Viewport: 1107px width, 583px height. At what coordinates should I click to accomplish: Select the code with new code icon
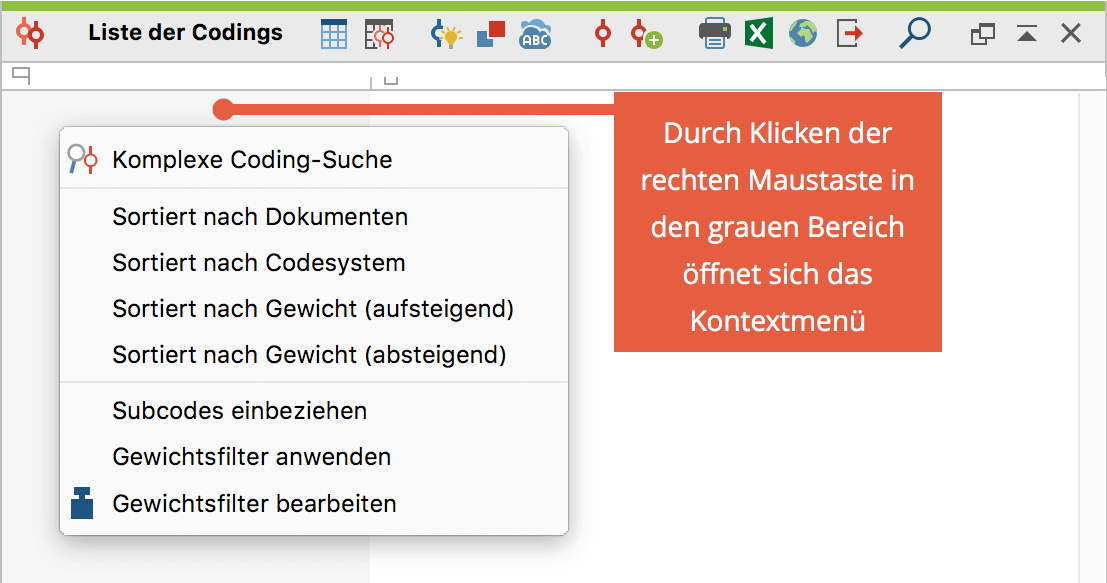click(x=646, y=33)
